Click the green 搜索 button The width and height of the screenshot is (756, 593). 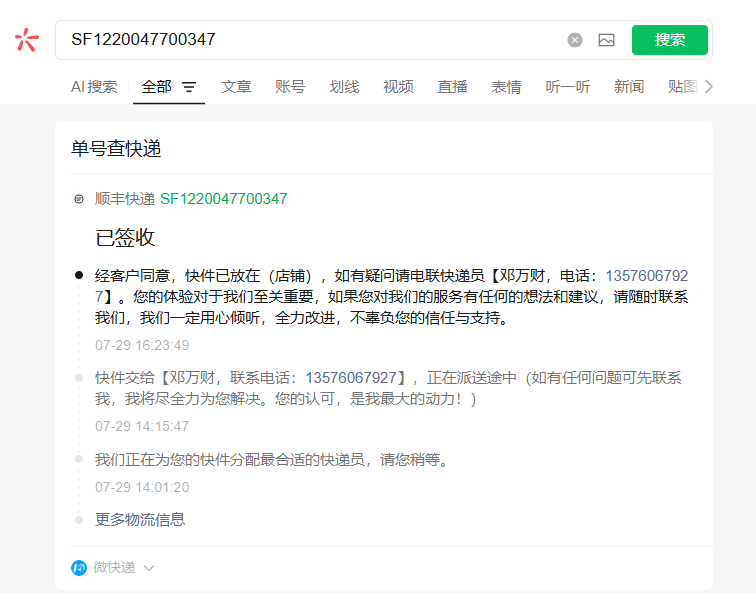[x=670, y=40]
